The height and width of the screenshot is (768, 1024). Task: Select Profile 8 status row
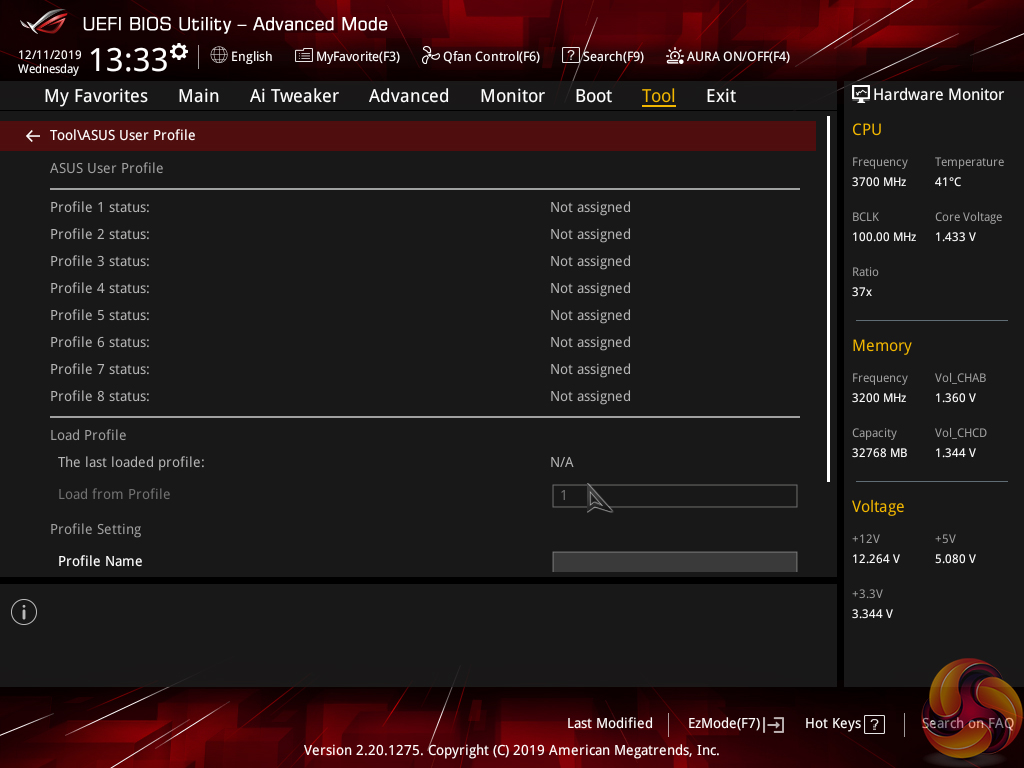(424, 396)
